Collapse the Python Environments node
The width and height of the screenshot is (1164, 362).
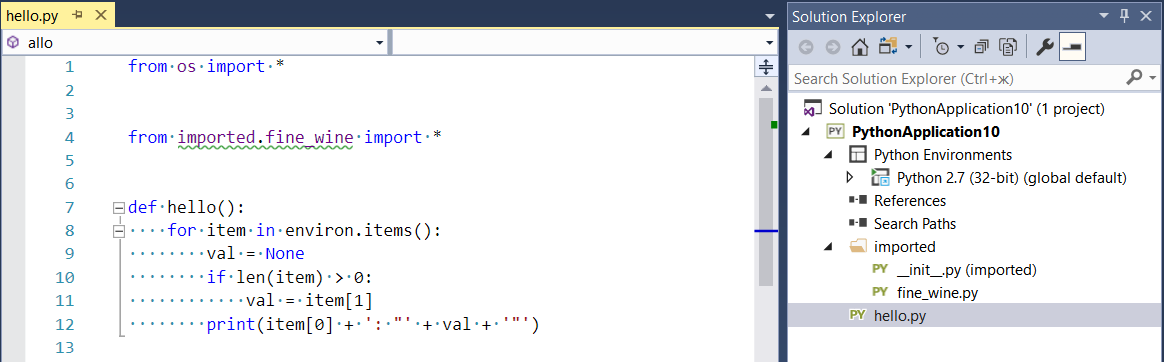pos(829,155)
